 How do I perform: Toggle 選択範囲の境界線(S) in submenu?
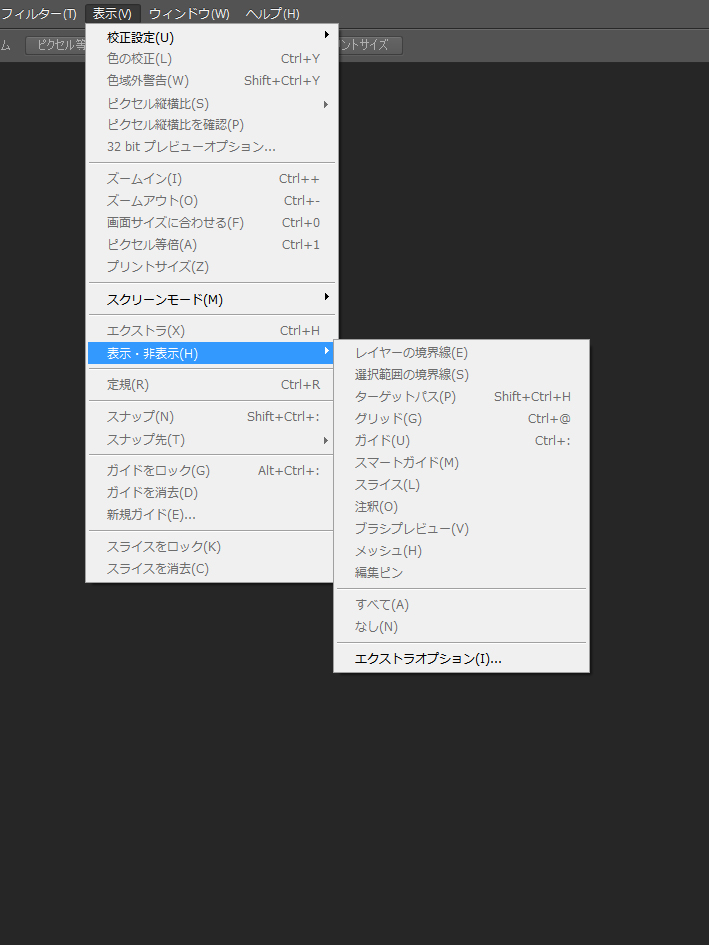(x=461, y=375)
